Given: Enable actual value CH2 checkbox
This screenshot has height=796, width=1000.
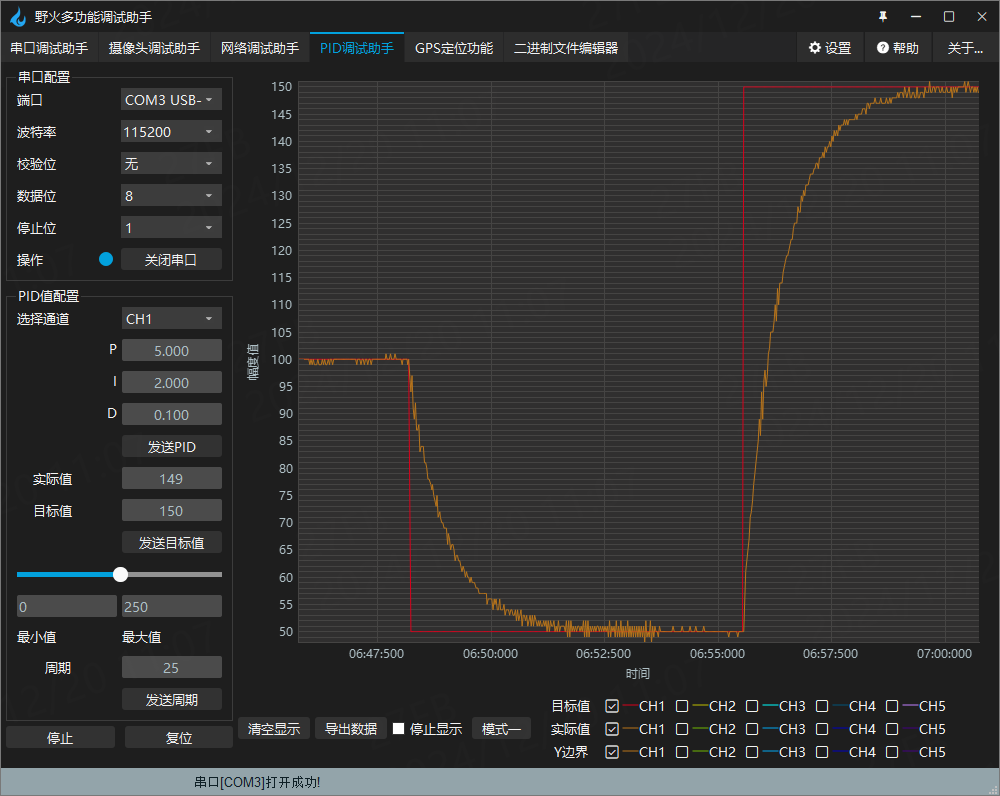Looking at the screenshot, I should [682, 729].
